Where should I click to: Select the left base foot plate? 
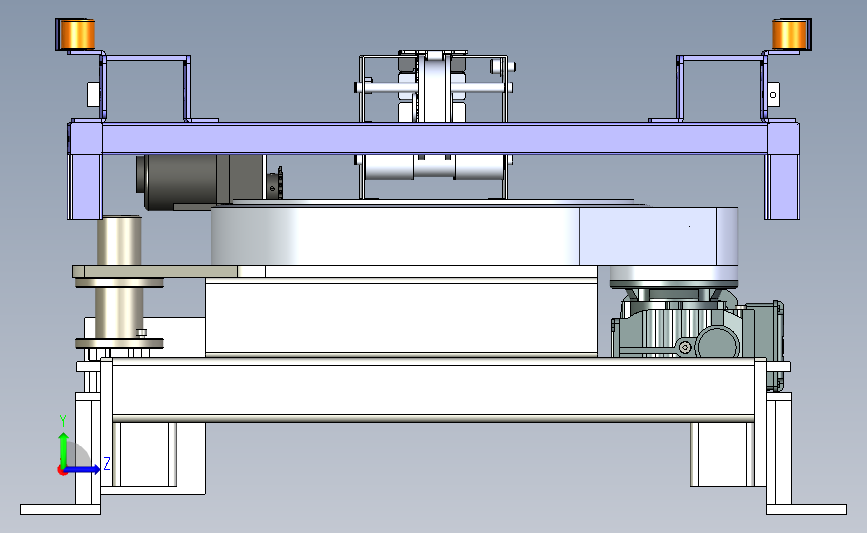(x=60, y=509)
